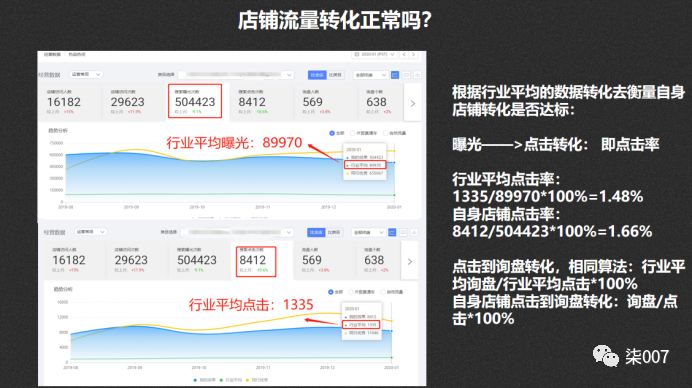Open 热品热词 tab in the top breadcrumb bar

77,54
